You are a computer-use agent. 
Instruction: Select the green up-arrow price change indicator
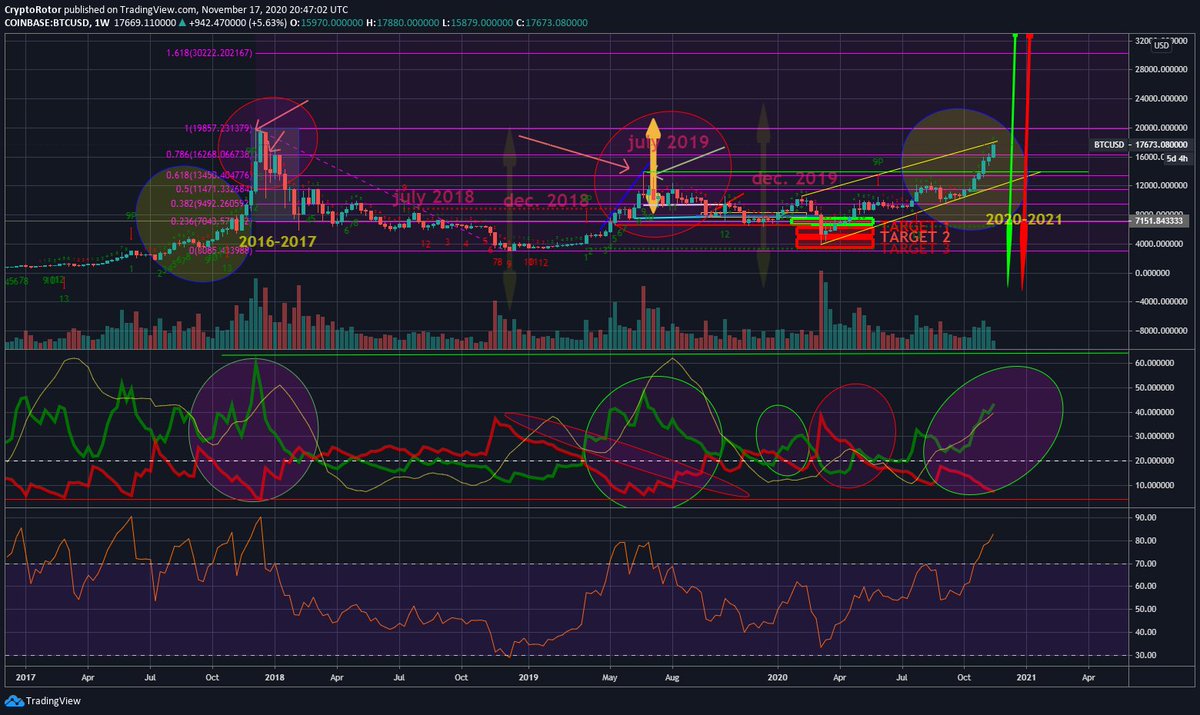(x=180, y=20)
